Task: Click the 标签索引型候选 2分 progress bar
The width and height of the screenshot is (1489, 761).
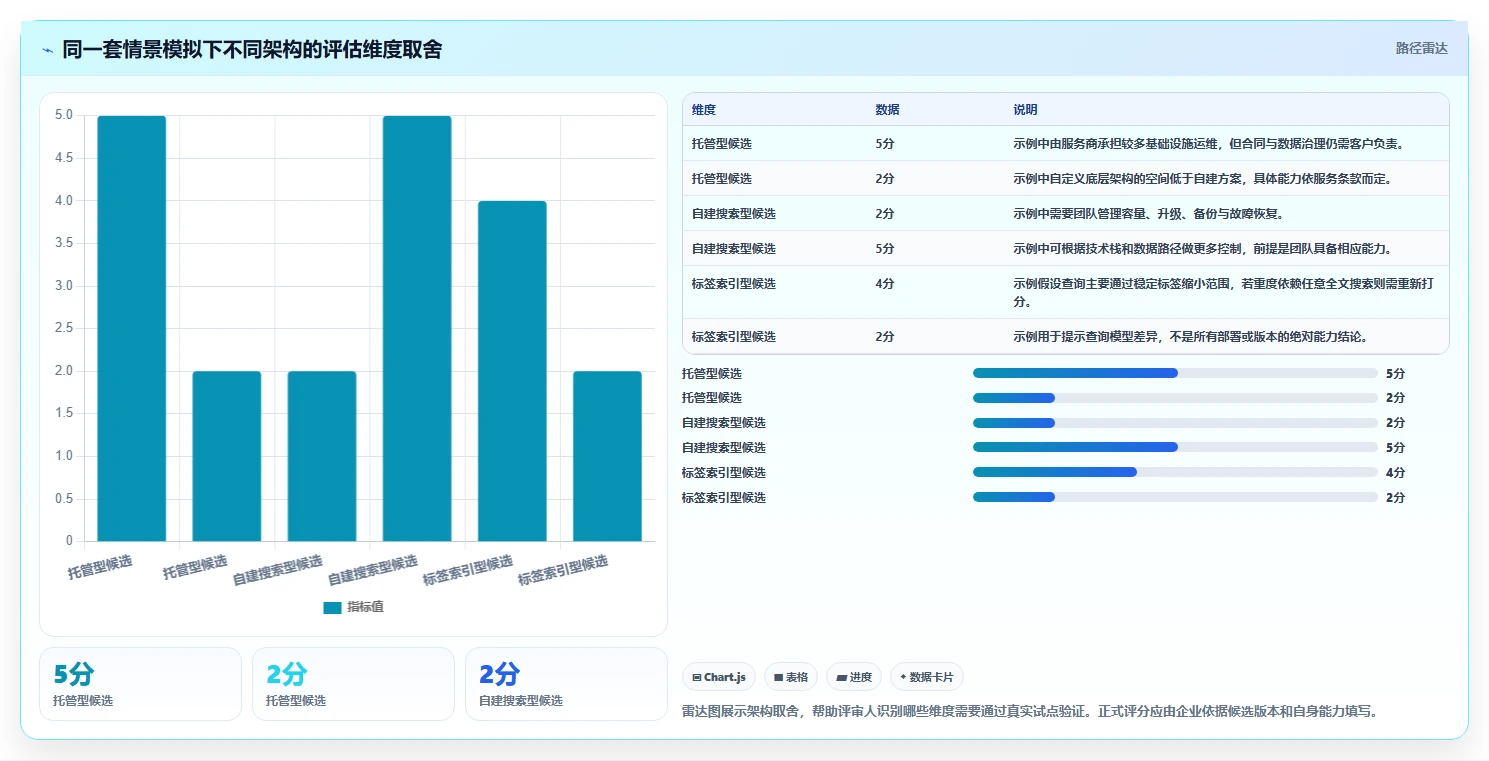Action: click(1175, 497)
